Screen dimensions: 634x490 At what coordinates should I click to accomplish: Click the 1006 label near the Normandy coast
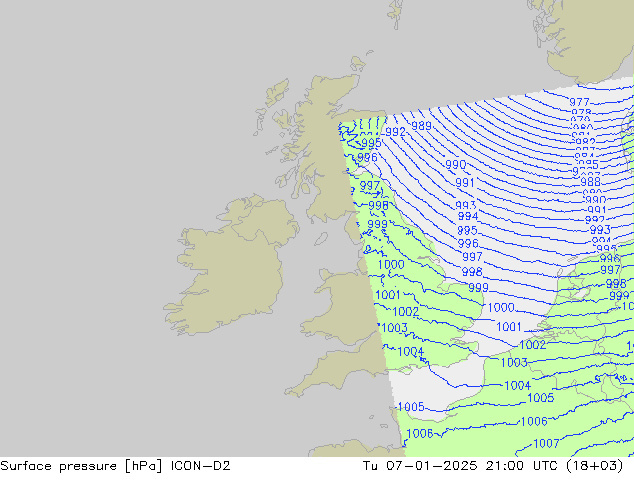pyautogui.click(x=419, y=434)
